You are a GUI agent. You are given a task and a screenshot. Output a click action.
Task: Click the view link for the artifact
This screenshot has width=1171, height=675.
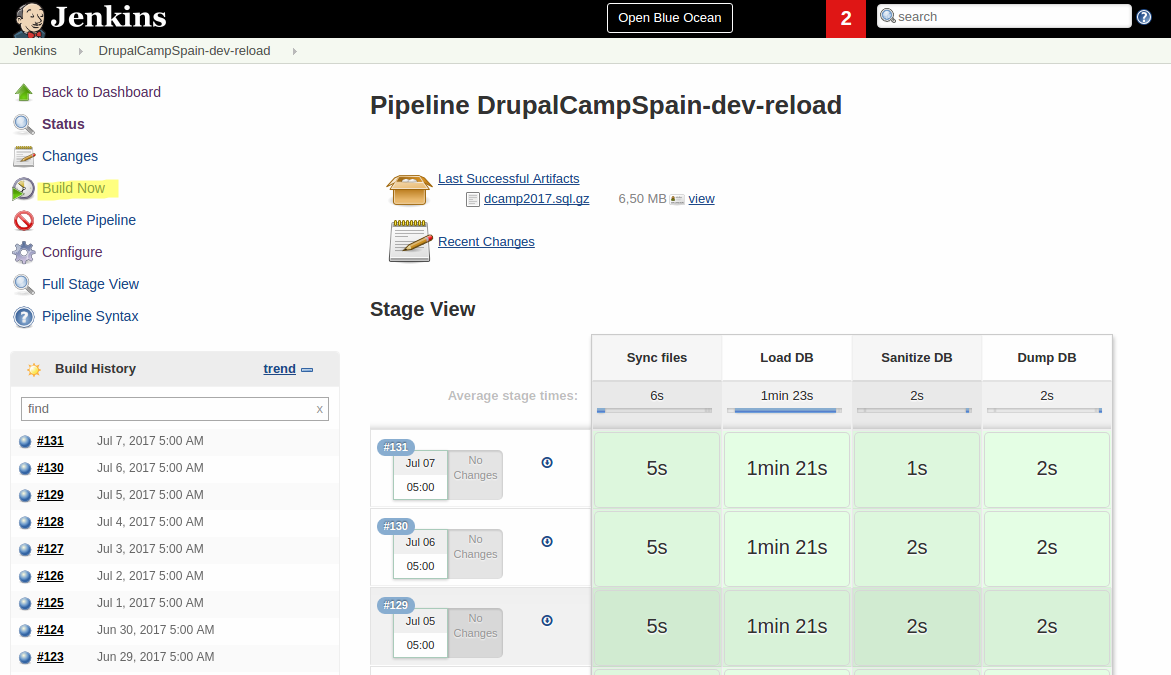tap(701, 199)
